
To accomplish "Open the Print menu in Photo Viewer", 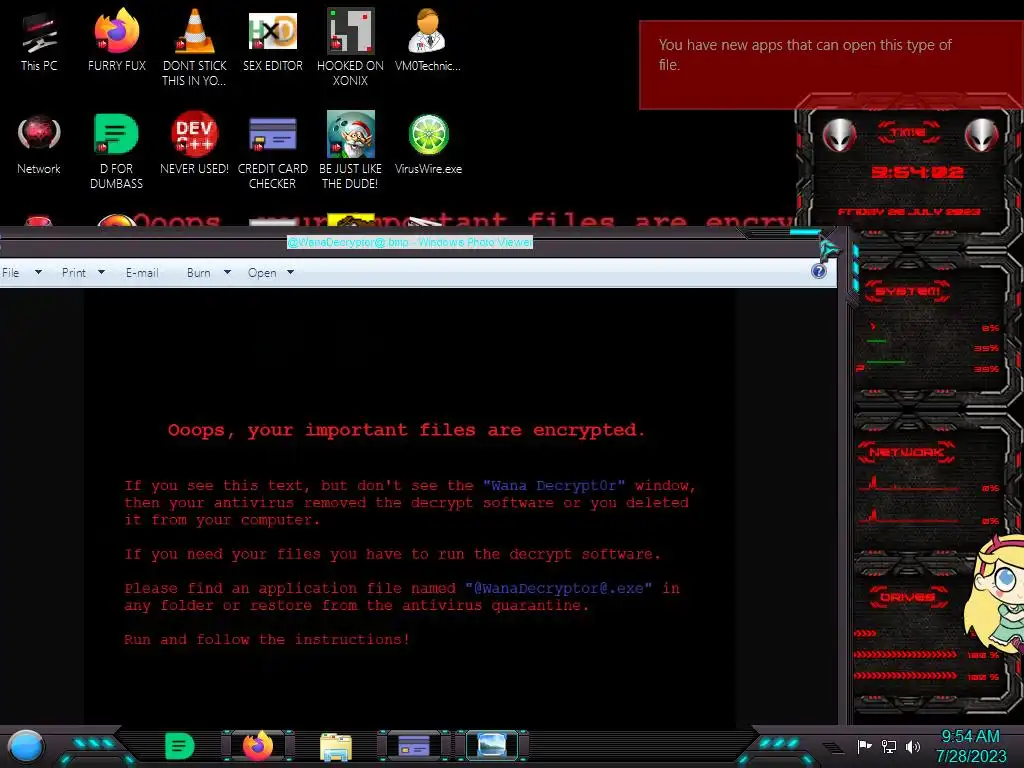I will point(74,273).
